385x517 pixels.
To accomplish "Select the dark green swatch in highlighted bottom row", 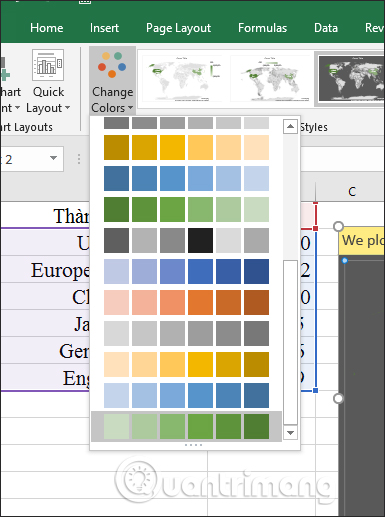I will (256, 426).
